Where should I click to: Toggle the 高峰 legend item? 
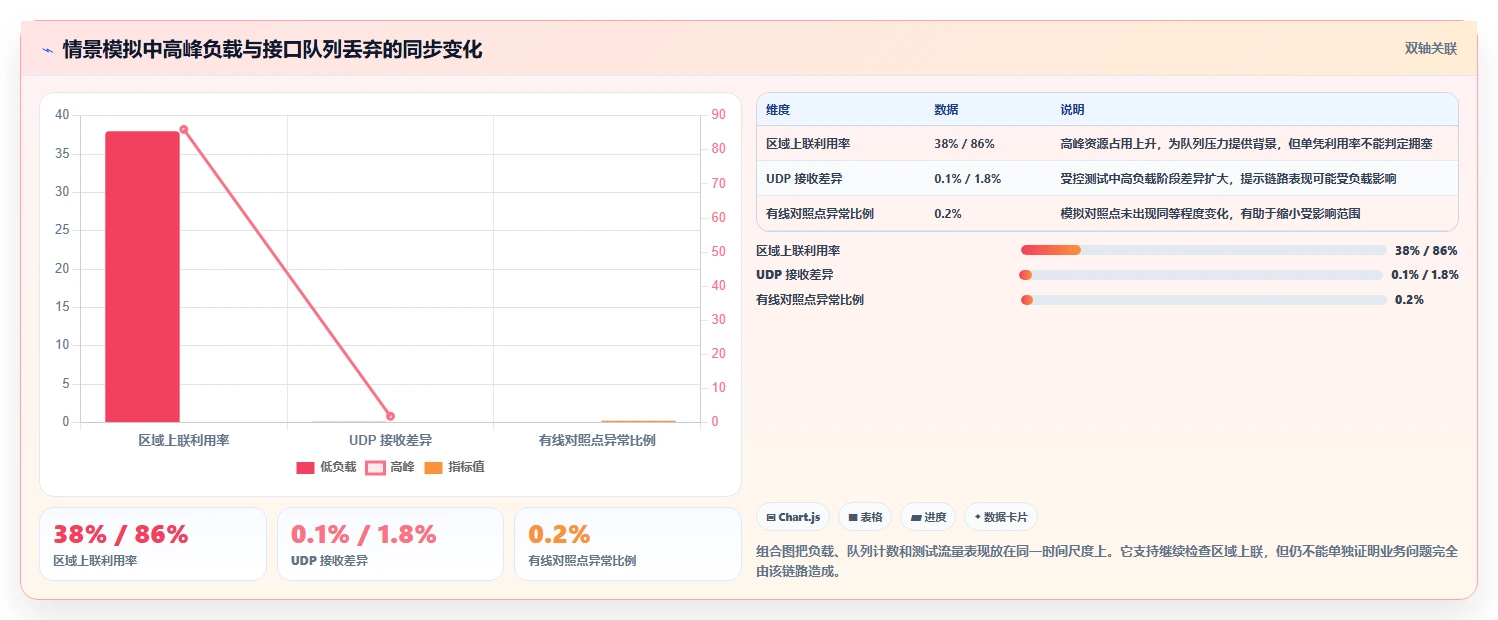pyautogui.click(x=390, y=467)
